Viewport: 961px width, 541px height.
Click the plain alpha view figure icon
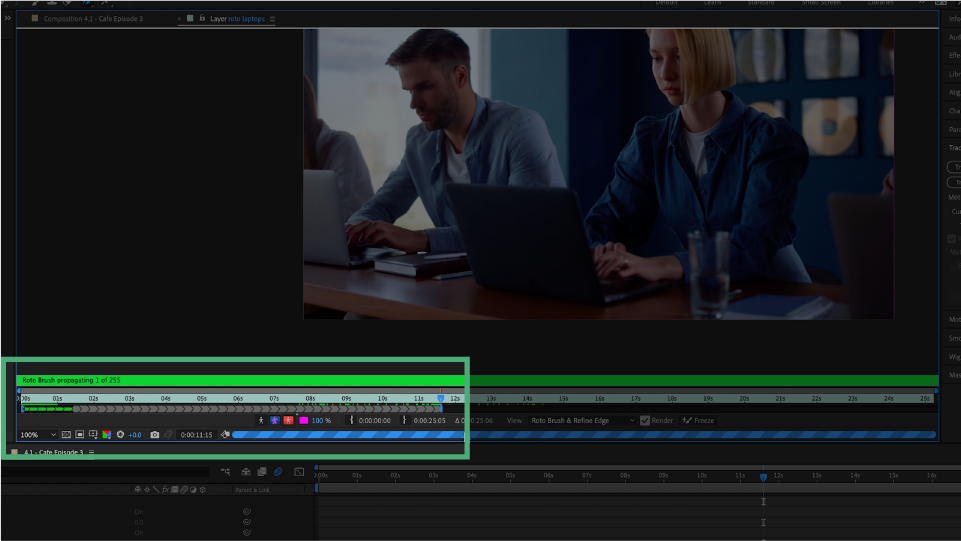click(x=261, y=421)
